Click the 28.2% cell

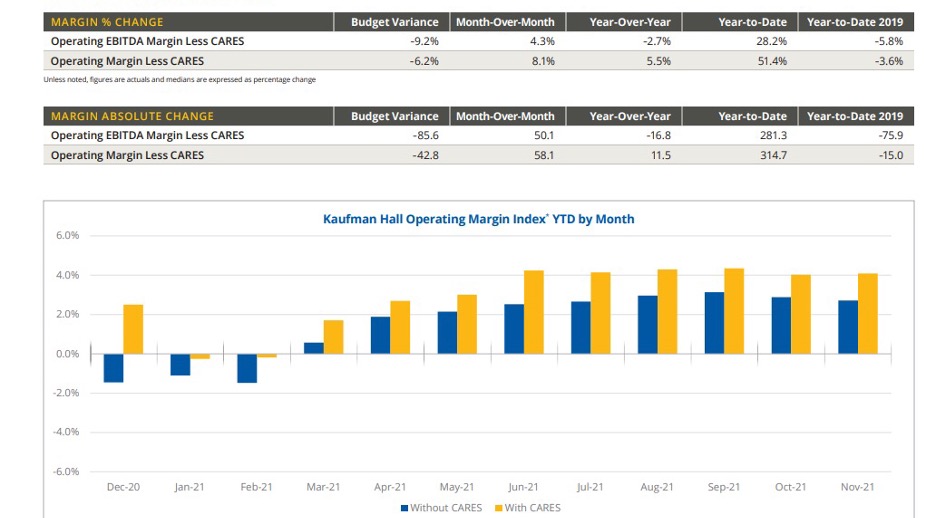[x=772, y=41]
